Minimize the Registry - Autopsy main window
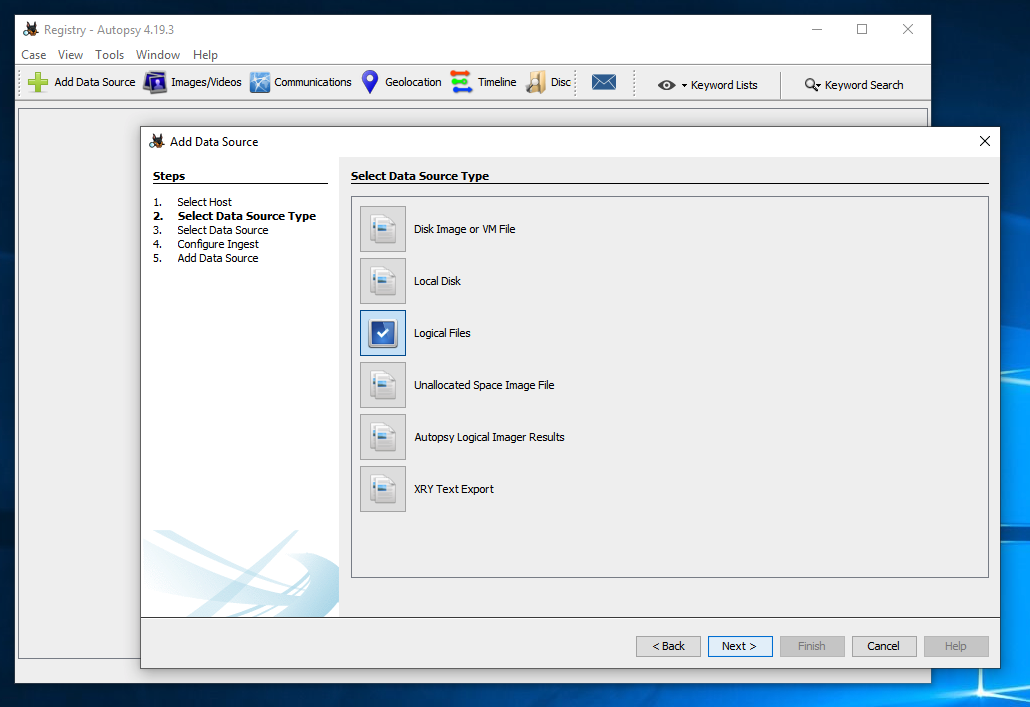This screenshot has height=707, width=1030. point(817,30)
